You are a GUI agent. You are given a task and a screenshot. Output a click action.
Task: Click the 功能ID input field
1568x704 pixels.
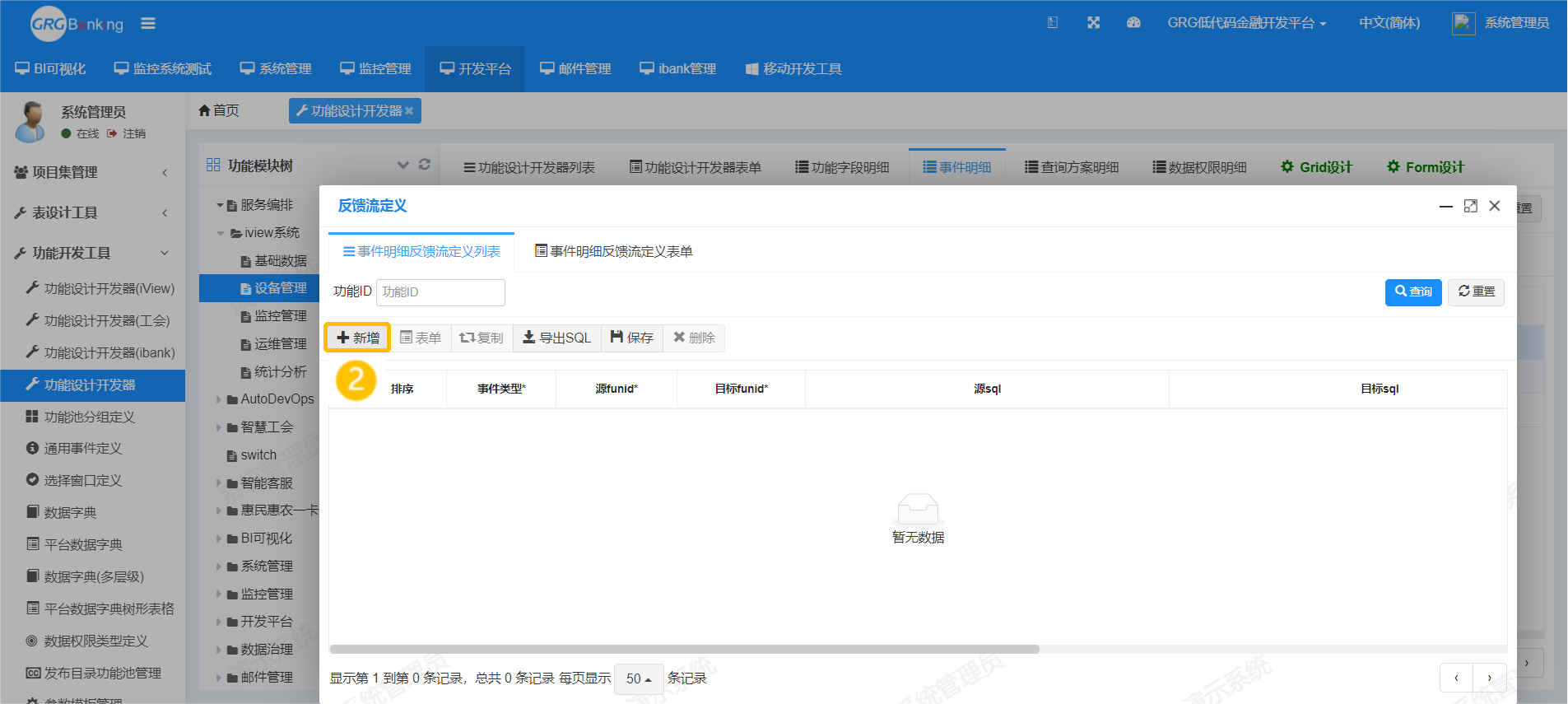[x=440, y=292]
